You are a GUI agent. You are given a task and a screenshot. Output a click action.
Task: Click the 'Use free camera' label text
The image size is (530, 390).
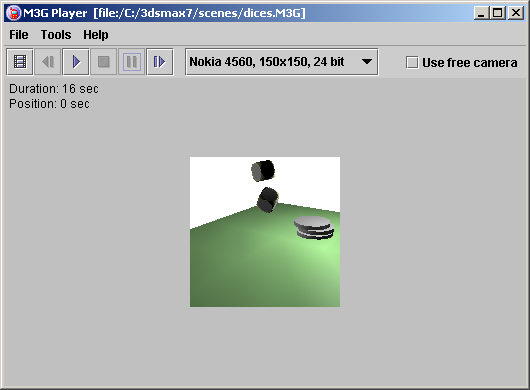point(469,63)
